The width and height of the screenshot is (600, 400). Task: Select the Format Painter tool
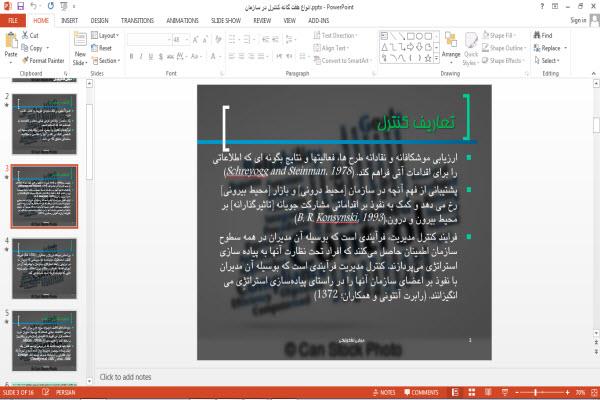pos(43,60)
